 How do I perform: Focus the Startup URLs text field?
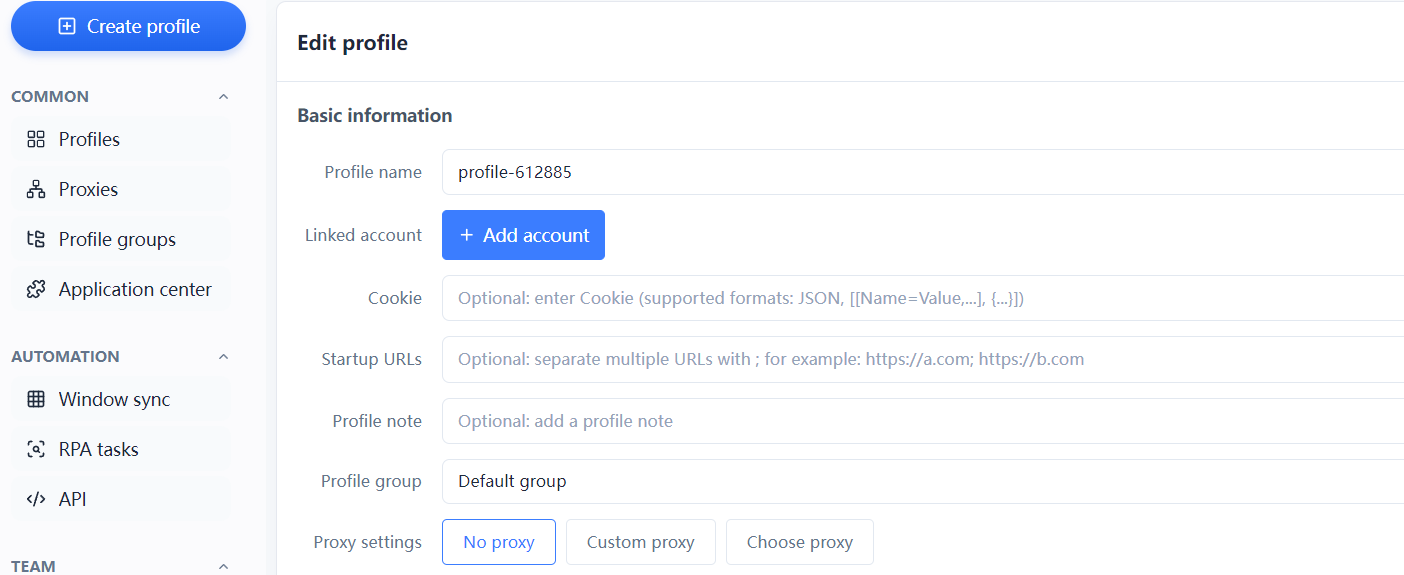[923, 359]
